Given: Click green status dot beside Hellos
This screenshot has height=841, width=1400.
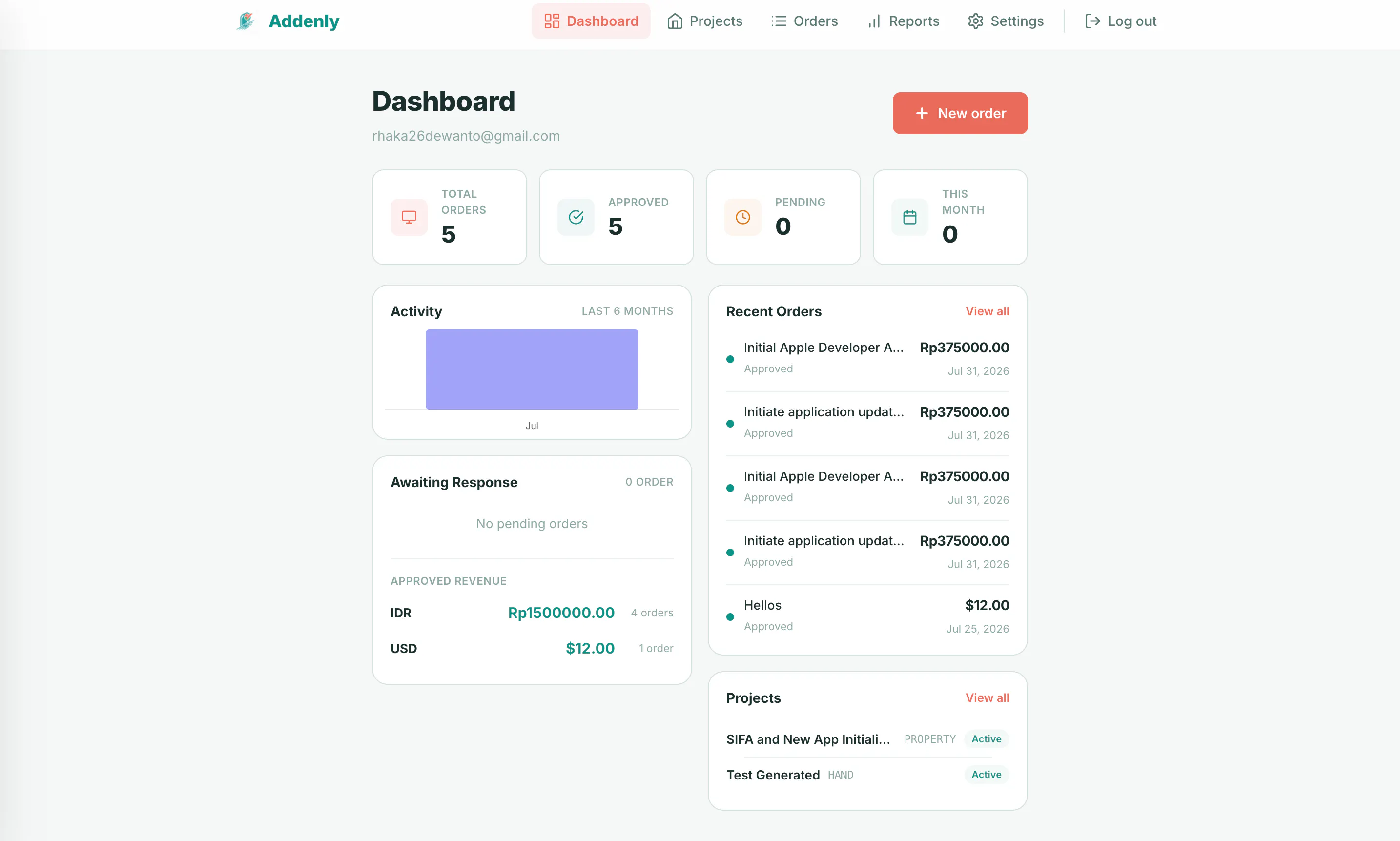Looking at the screenshot, I should pyautogui.click(x=730, y=616).
